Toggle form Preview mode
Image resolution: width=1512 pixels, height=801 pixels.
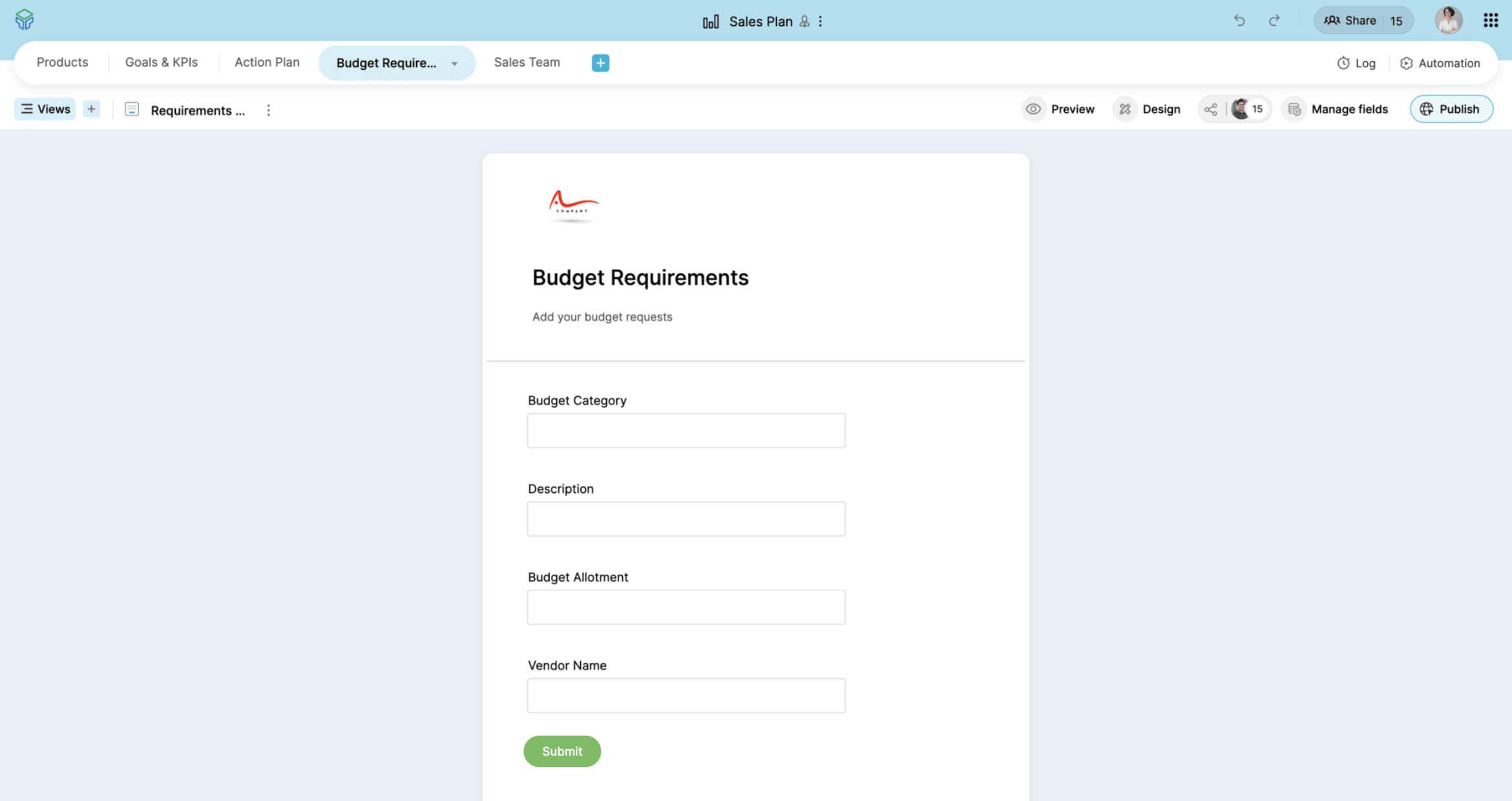1060,109
